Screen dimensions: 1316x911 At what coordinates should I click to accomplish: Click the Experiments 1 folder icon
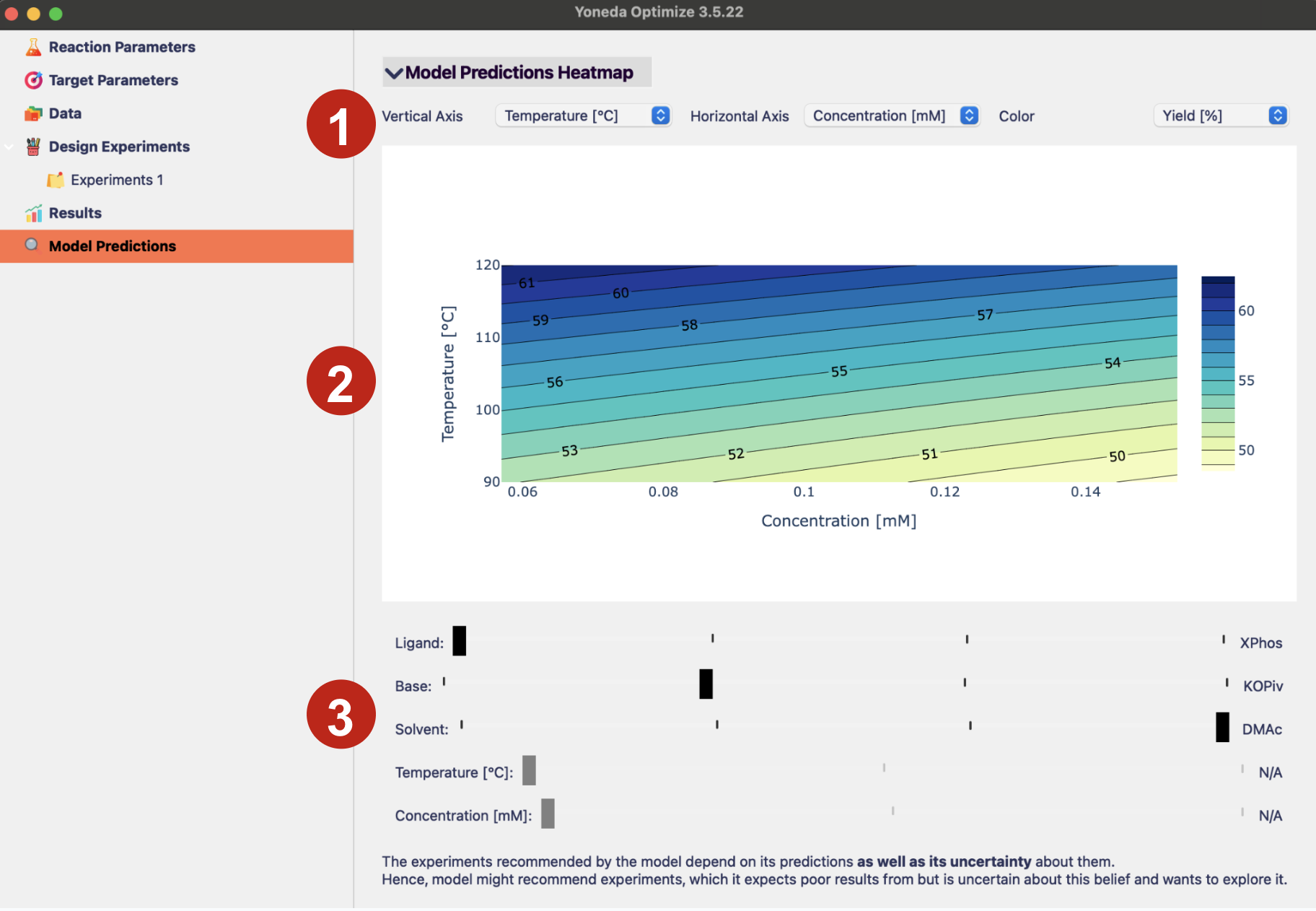tap(56, 180)
